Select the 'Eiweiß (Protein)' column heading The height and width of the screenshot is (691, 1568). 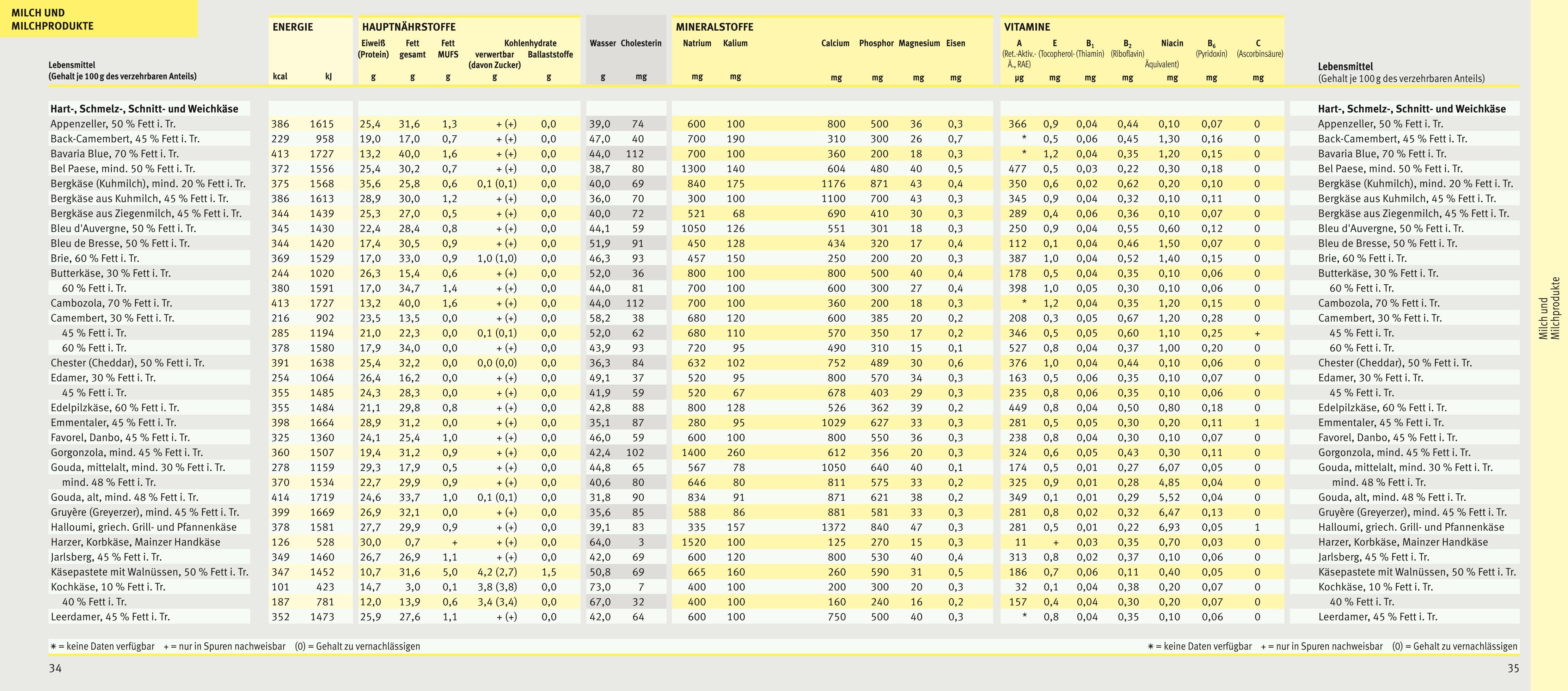(x=373, y=49)
